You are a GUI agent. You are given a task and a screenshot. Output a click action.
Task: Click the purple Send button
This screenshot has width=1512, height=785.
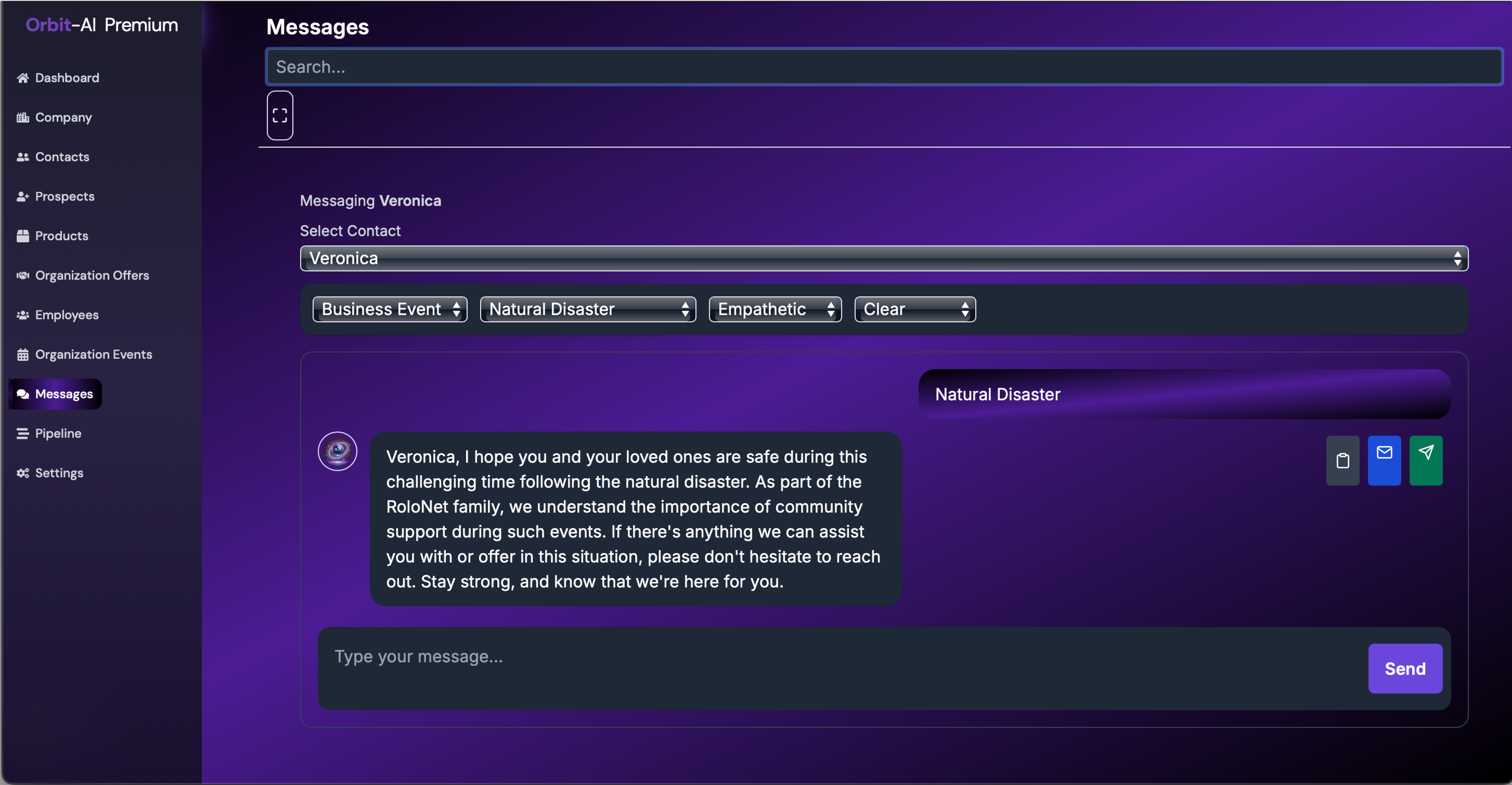point(1404,668)
